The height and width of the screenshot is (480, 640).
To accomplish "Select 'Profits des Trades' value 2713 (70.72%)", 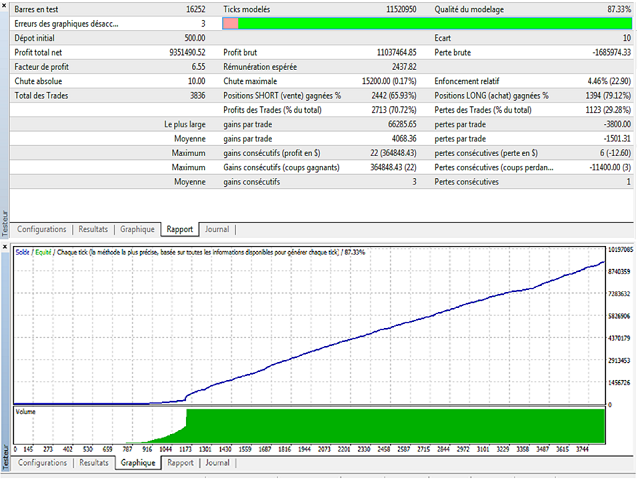I will tap(394, 110).
